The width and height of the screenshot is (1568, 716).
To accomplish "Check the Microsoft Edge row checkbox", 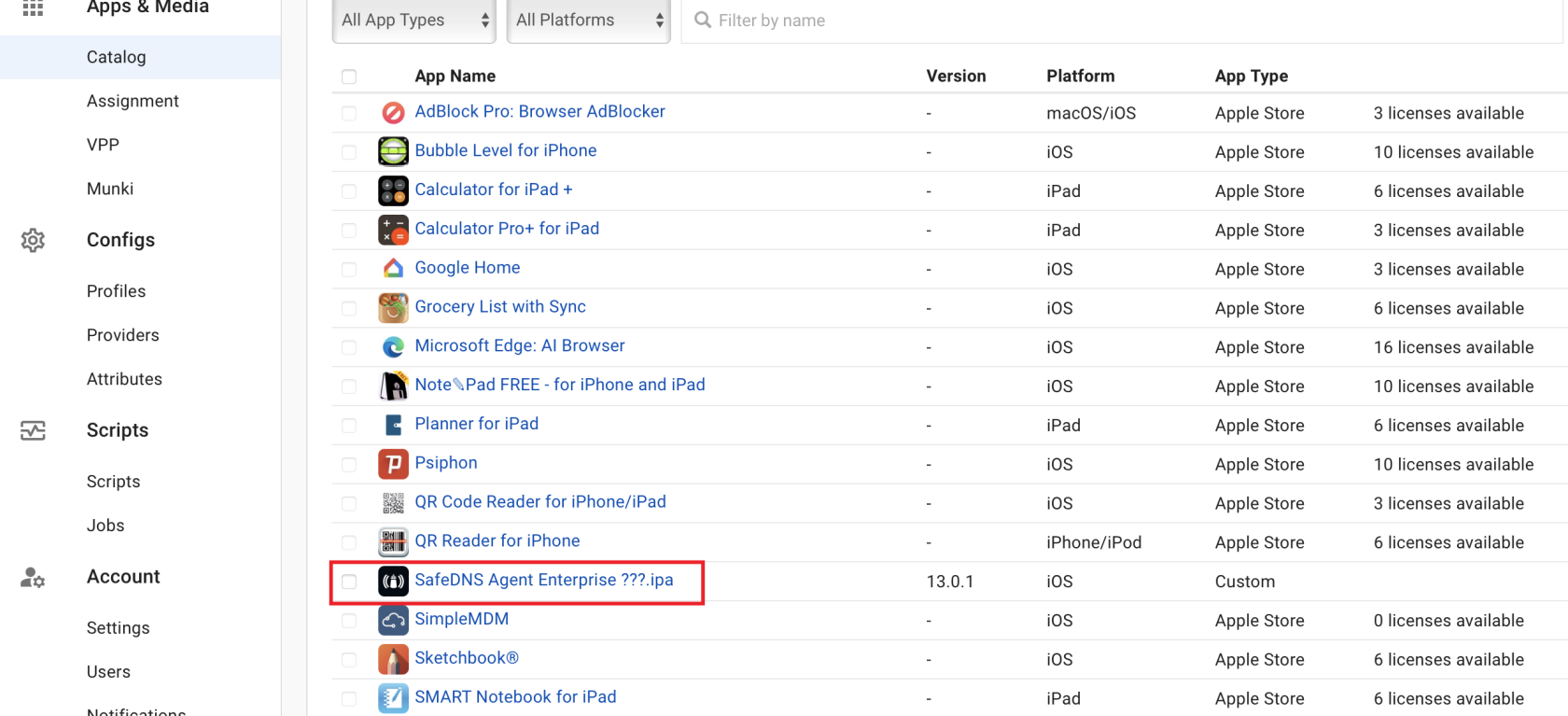I will coord(349,347).
